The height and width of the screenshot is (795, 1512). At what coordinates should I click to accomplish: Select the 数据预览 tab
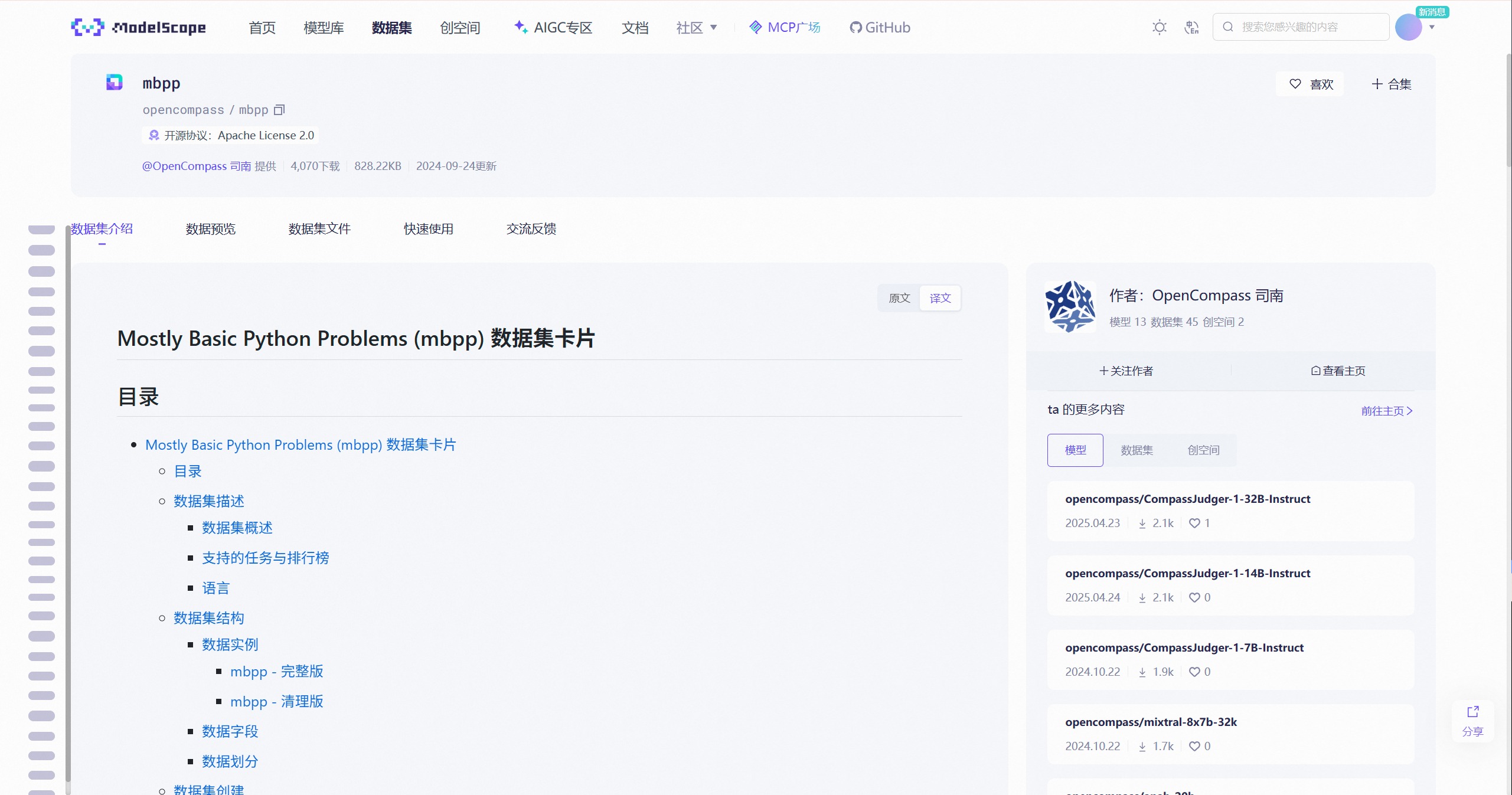(211, 229)
